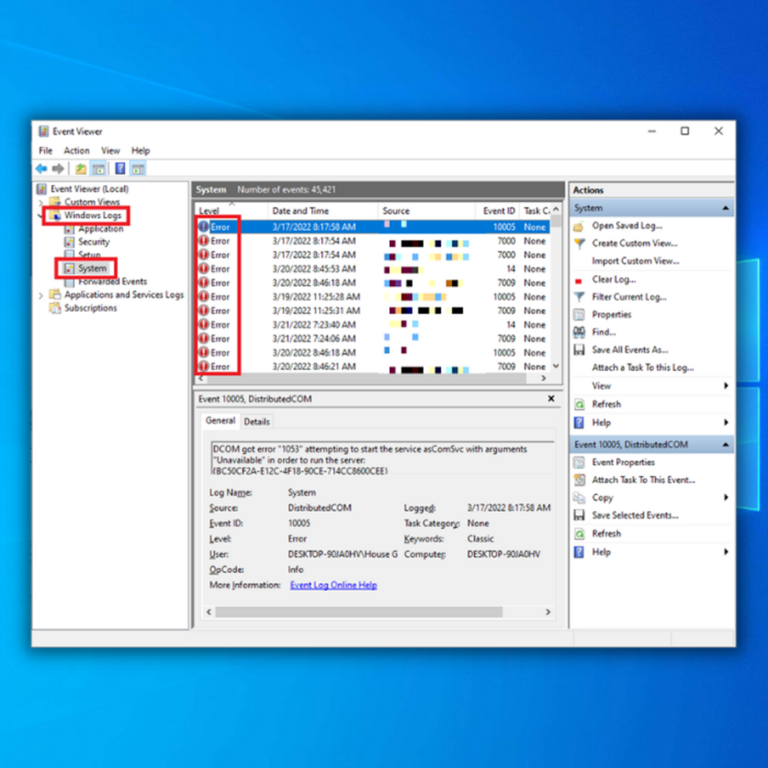Open the Help menu in menu bar
Image resolution: width=768 pixels, height=768 pixels.
click(141, 151)
